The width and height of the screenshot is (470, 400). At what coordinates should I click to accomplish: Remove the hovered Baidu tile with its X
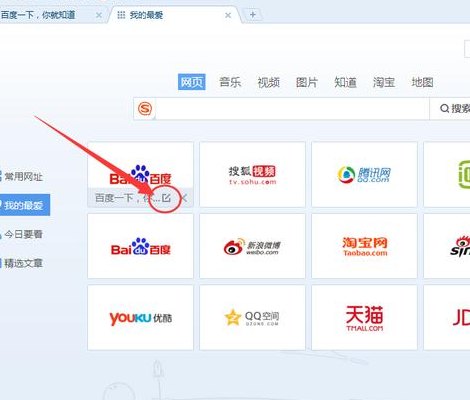coord(184,198)
